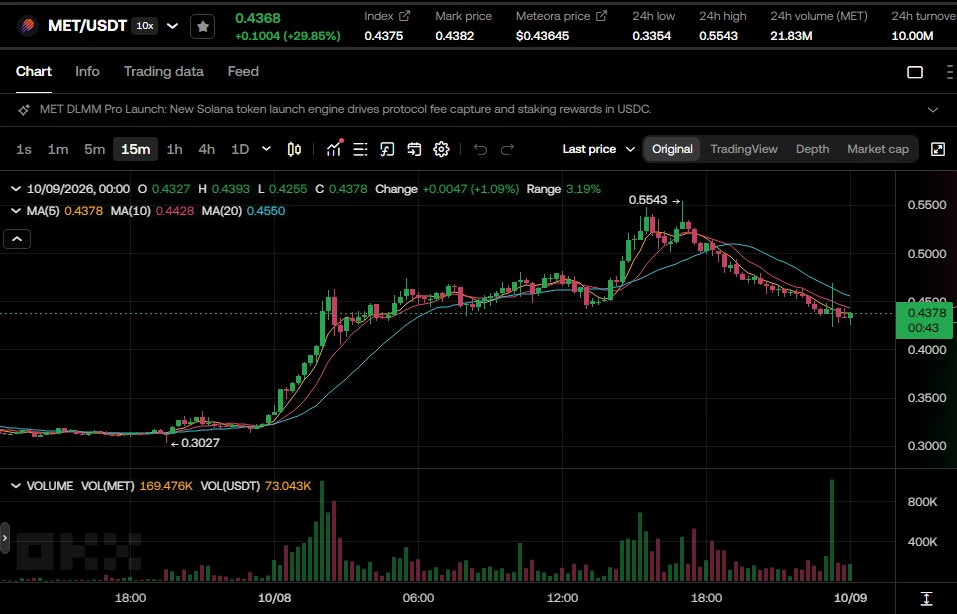Image resolution: width=957 pixels, height=614 pixels.
Task: Collapse the indicator legend with up-arrow button
Action: 17,239
